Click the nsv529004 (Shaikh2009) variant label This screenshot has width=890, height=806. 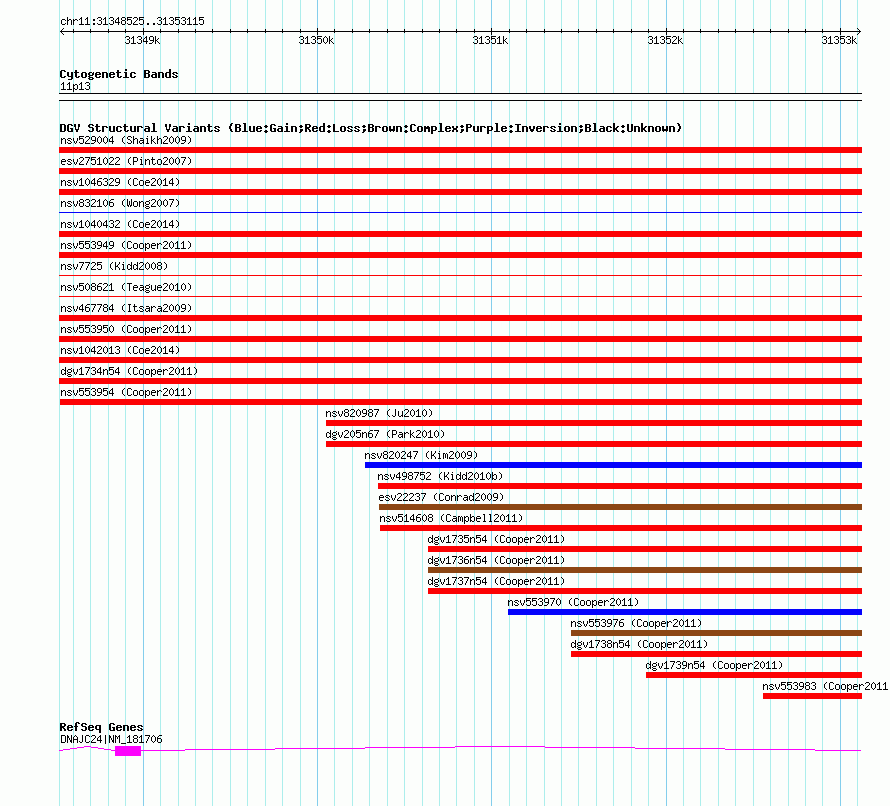coord(126,140)
